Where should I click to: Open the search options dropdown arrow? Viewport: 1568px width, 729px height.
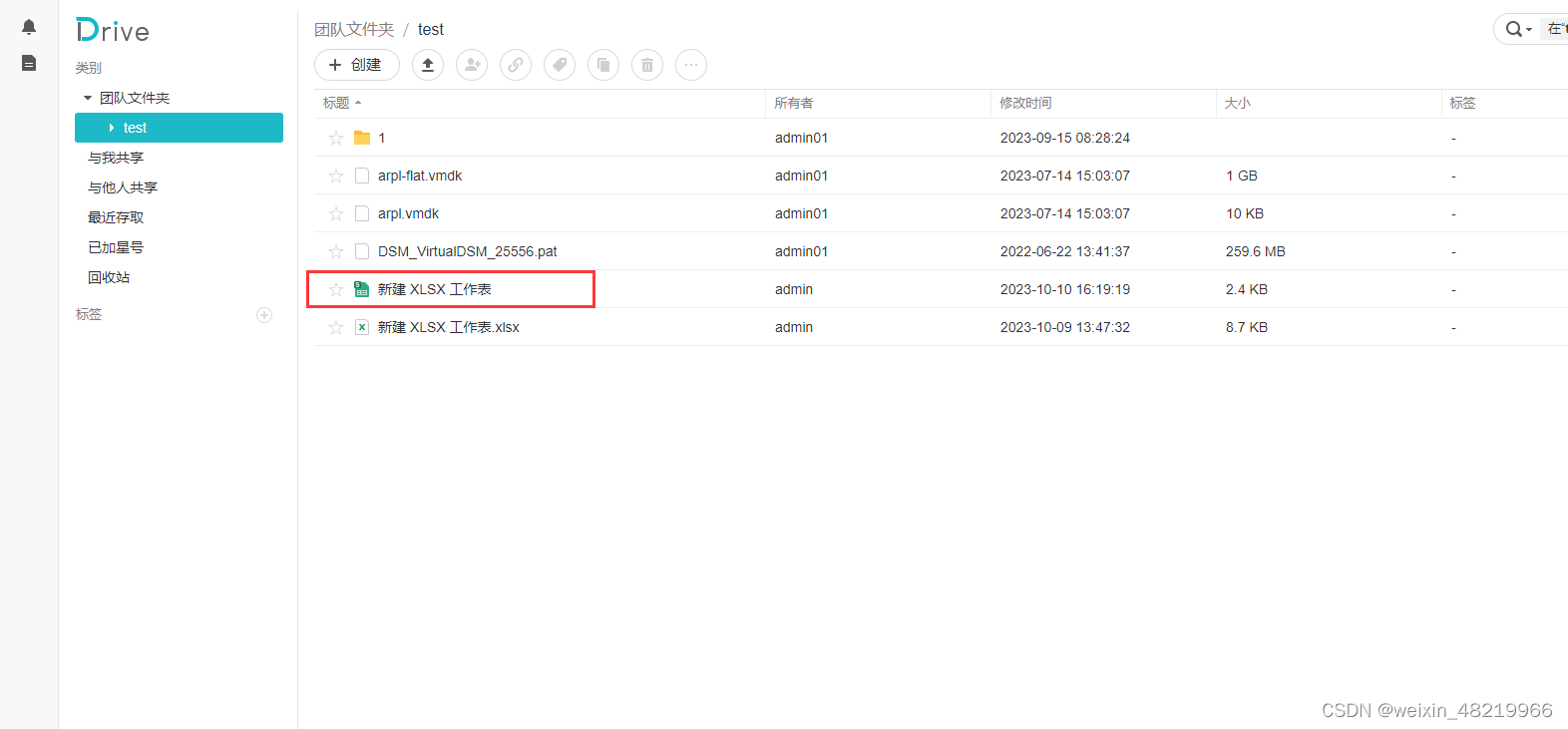(x=1529, y=30)
